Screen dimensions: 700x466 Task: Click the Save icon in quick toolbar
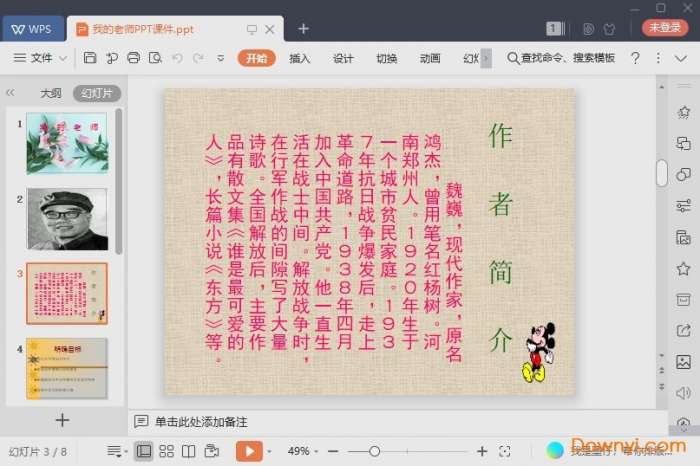tap(90, 58)
